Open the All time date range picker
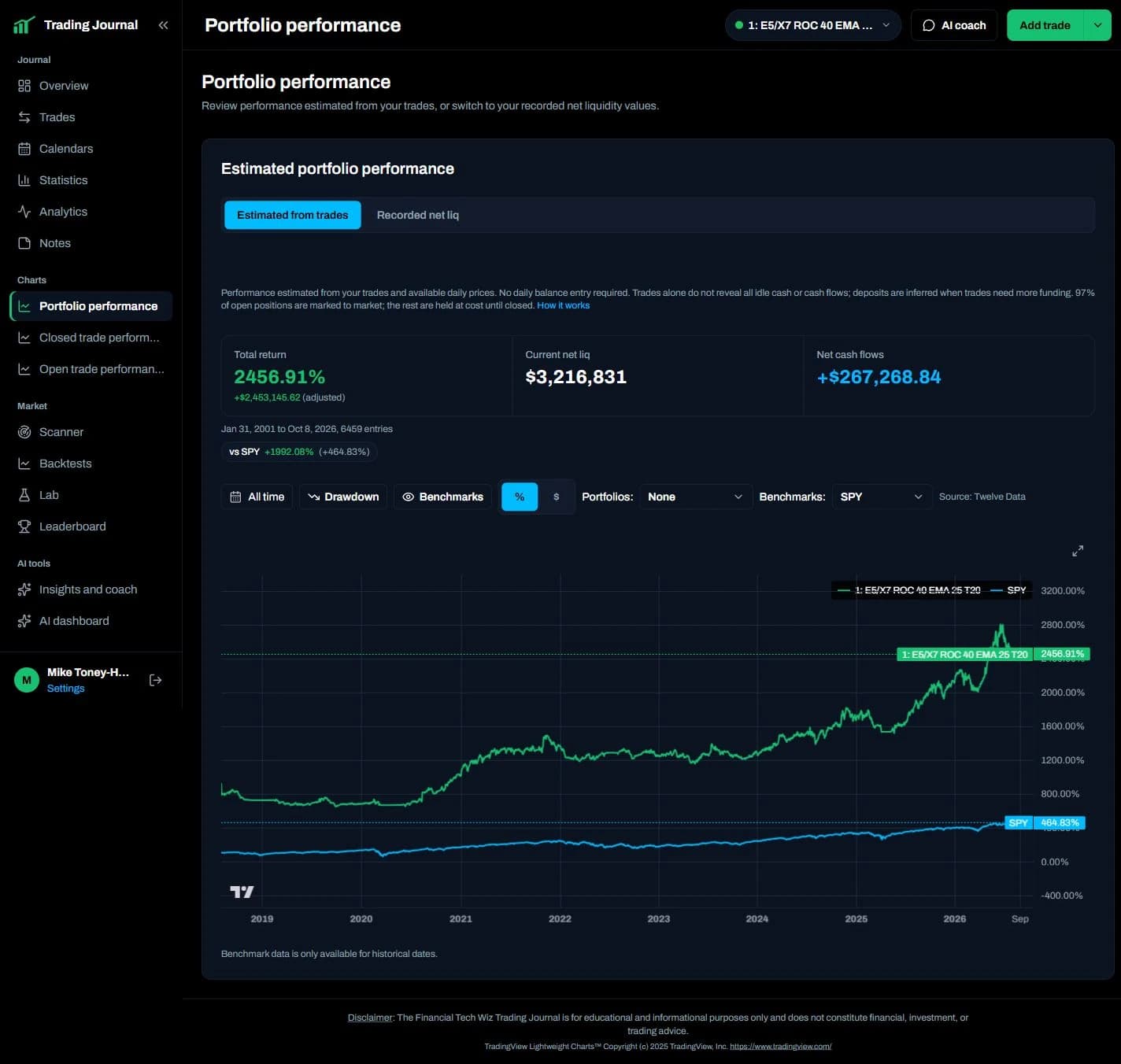Viewport: 1121px width, 1064px height. coord(257,497)
